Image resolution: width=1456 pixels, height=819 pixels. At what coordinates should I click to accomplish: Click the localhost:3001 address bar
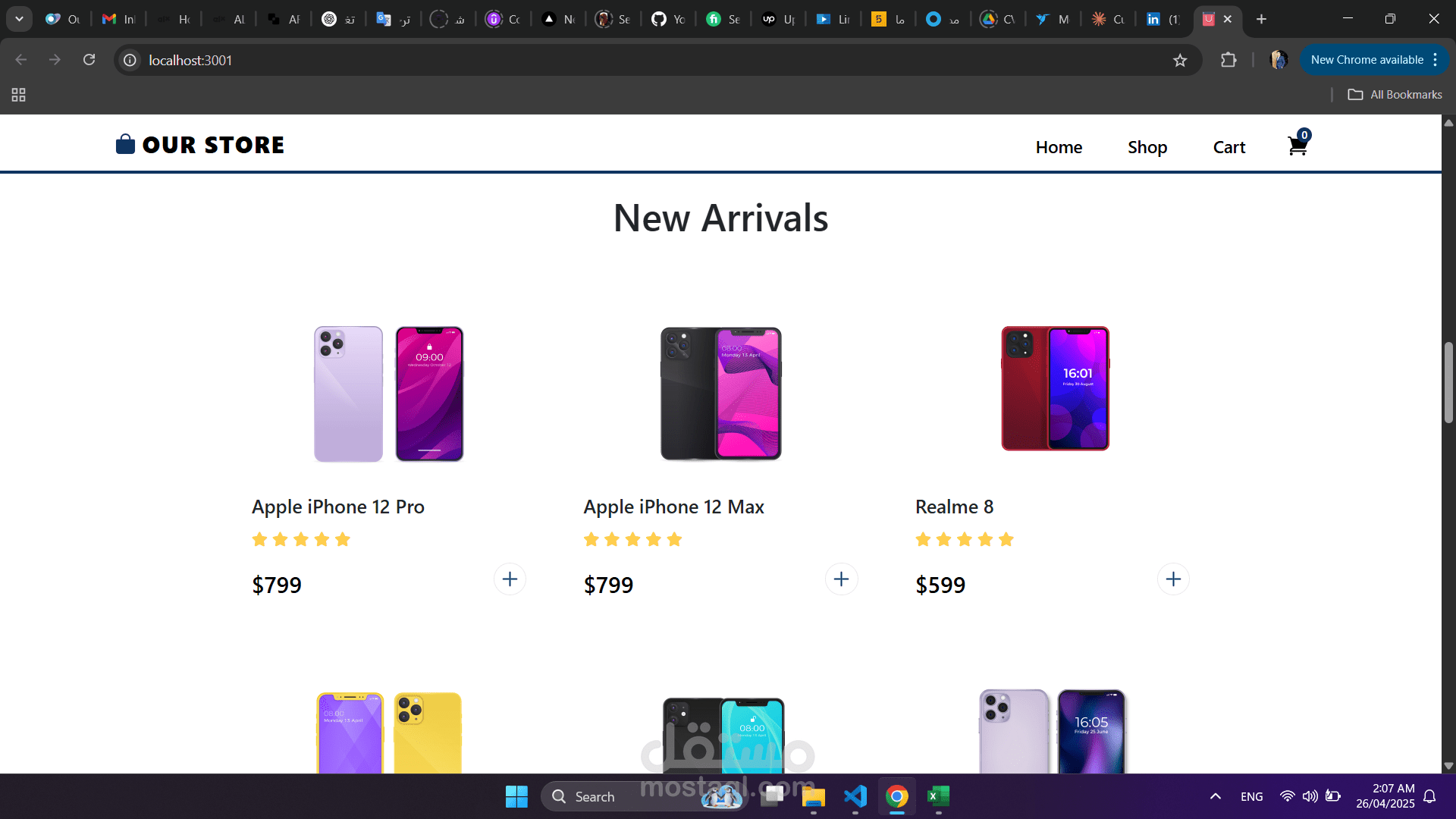point(645,60)
